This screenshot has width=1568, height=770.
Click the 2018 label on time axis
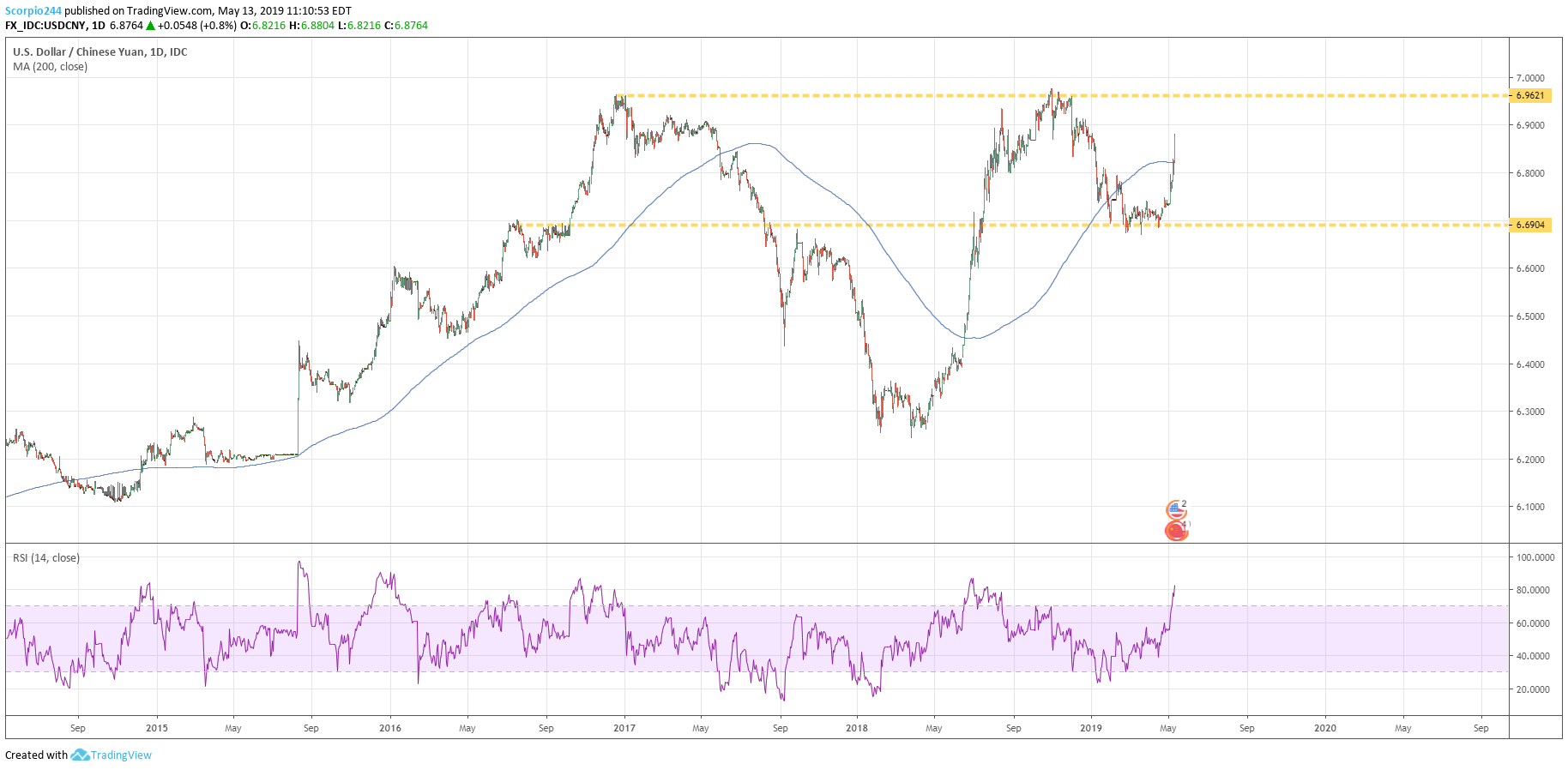(857, 728)
